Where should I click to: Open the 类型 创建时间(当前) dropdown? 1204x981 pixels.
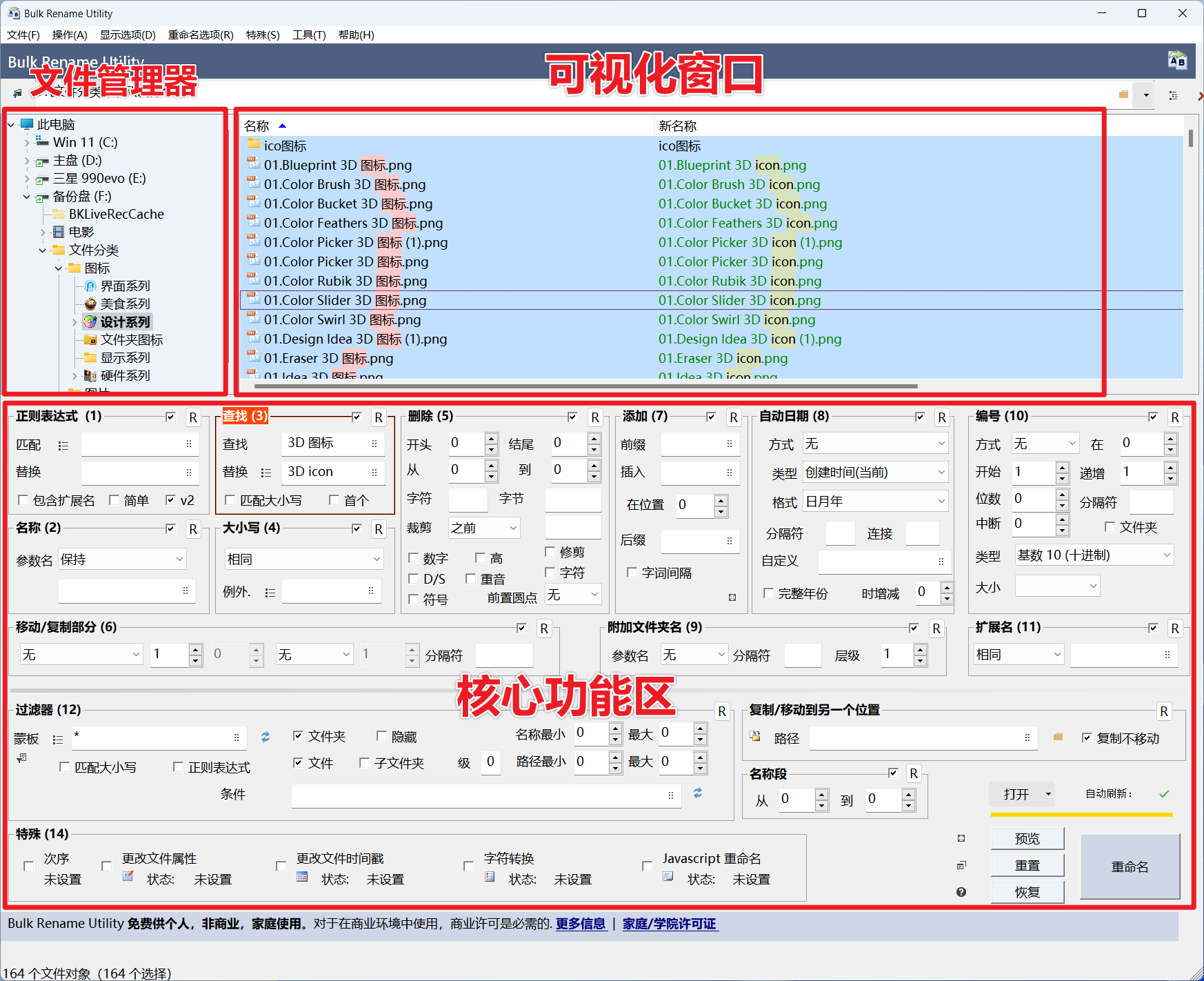click(x=876, y=473)
